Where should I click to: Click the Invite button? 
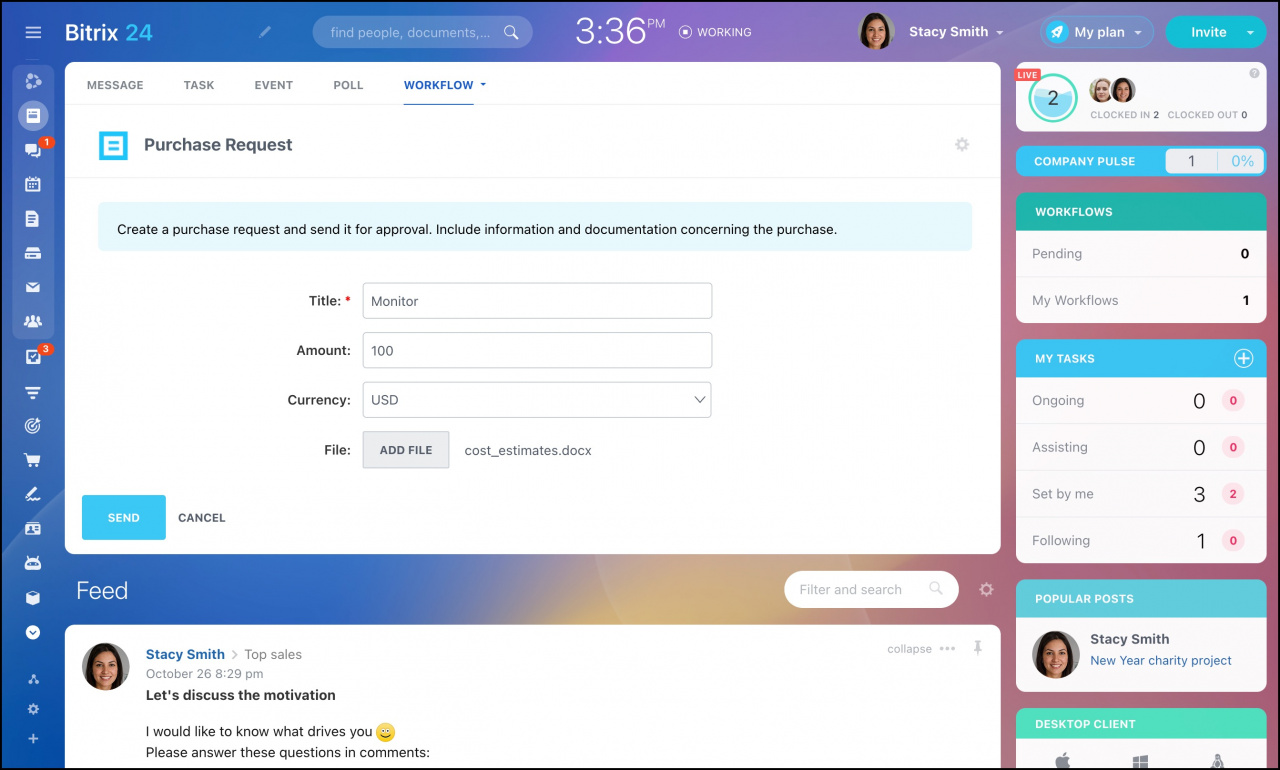tap(1208, 32)
